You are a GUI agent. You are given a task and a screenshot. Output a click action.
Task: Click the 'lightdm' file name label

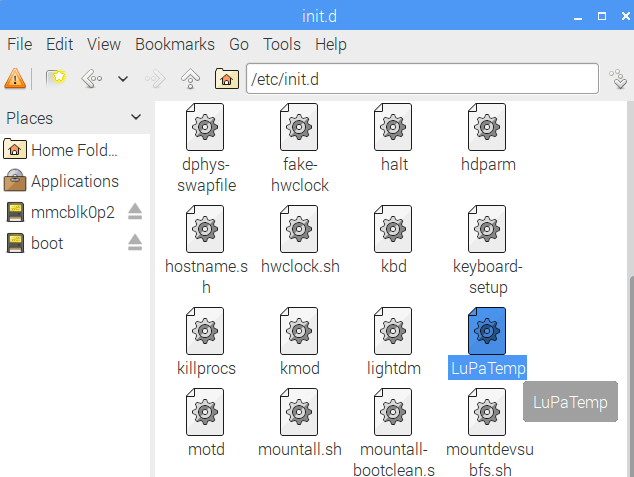tap(394, 369)
